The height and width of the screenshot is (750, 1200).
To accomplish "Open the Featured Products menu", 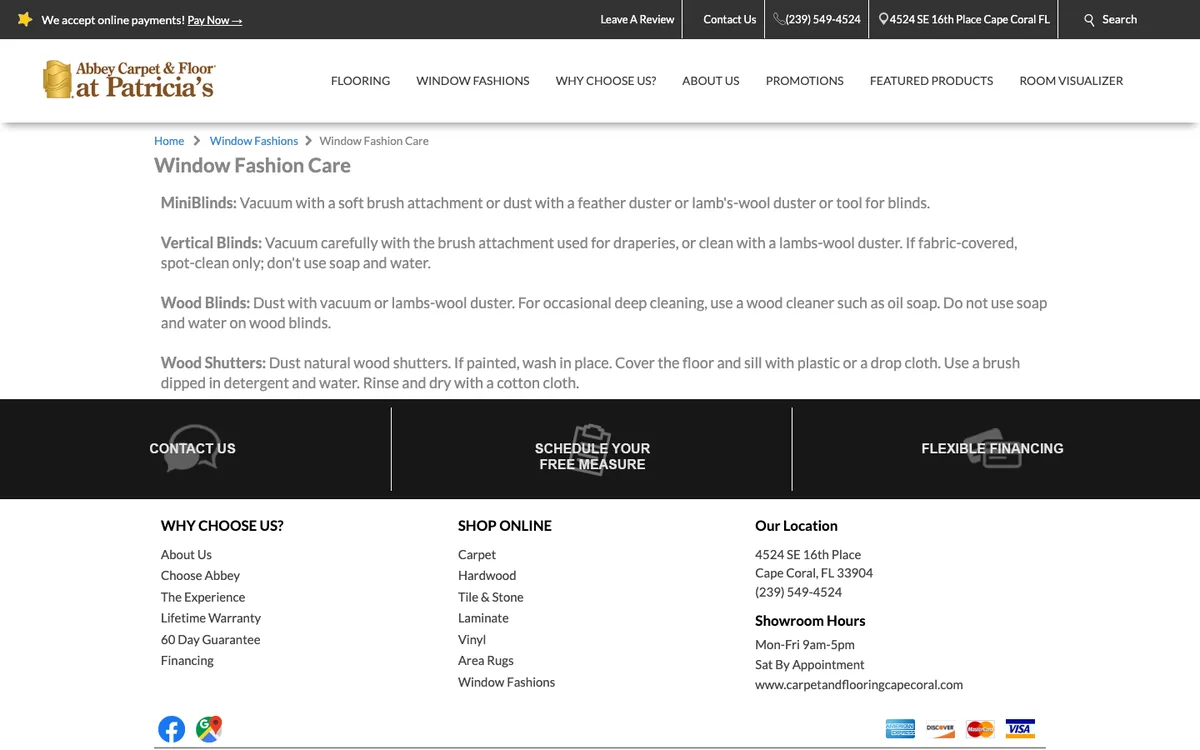I will [x=932, y=81].
